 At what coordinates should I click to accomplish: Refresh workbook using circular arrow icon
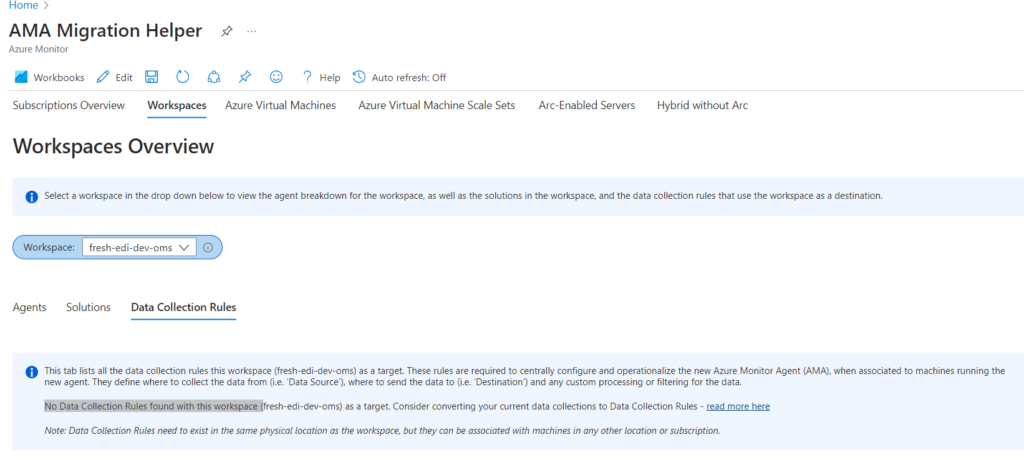coord(182,77)
